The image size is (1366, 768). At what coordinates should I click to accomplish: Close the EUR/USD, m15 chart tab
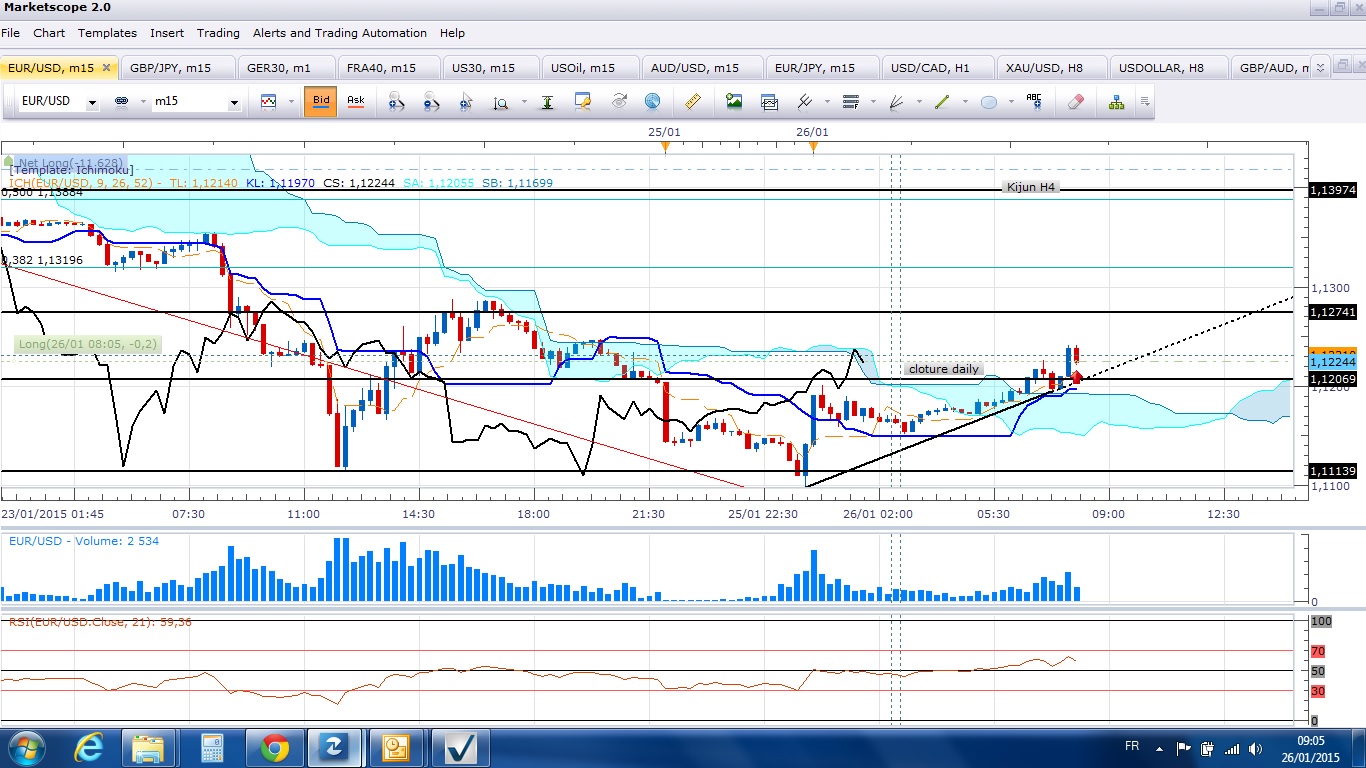107,68
